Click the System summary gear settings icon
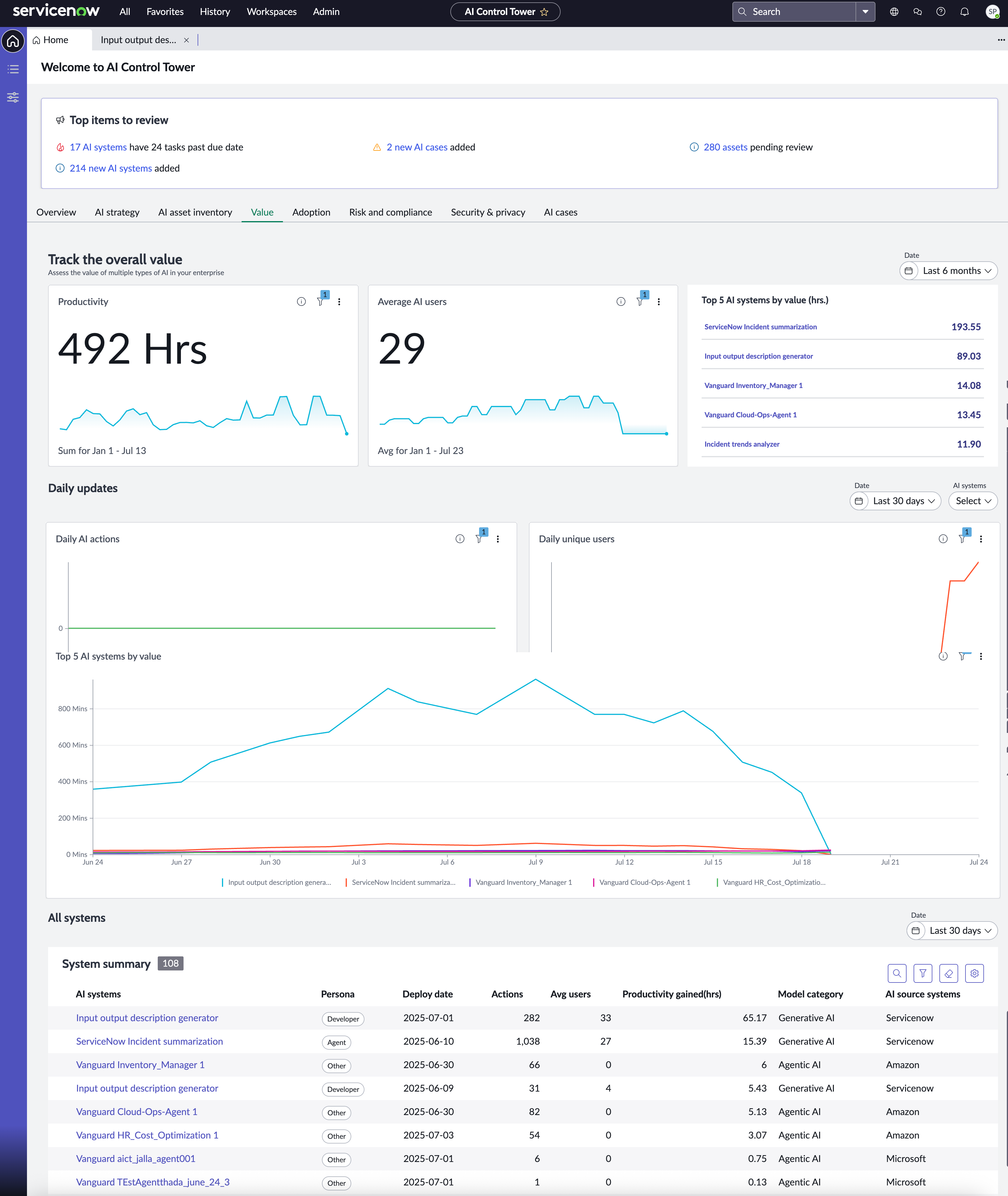This screenshot has height=1196, width=1008. pos(974,973)
